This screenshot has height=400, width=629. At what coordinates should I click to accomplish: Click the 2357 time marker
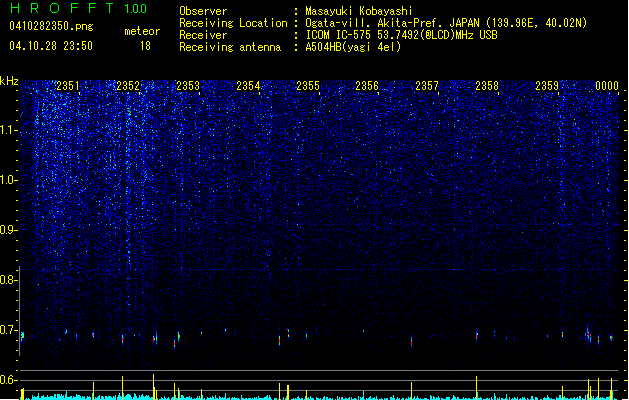click(427, 85)
